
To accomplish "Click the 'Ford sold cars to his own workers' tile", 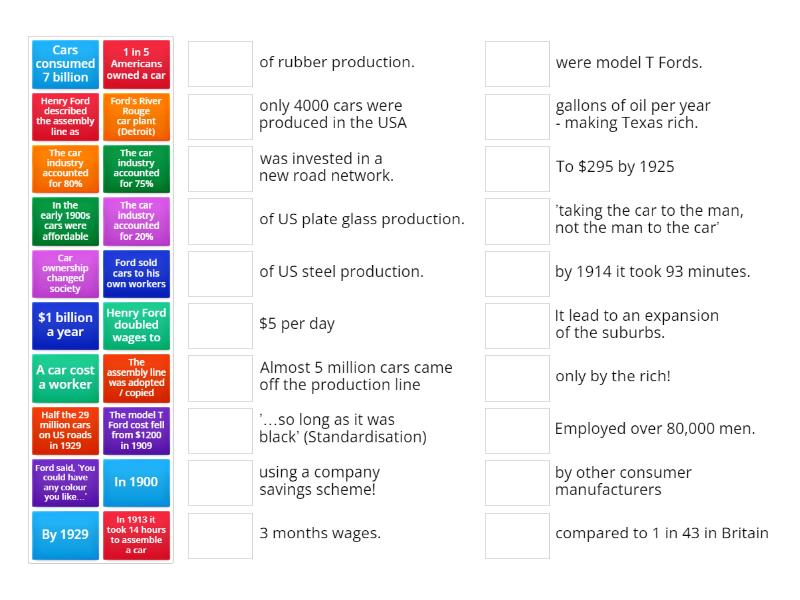I will click(136, 273).
